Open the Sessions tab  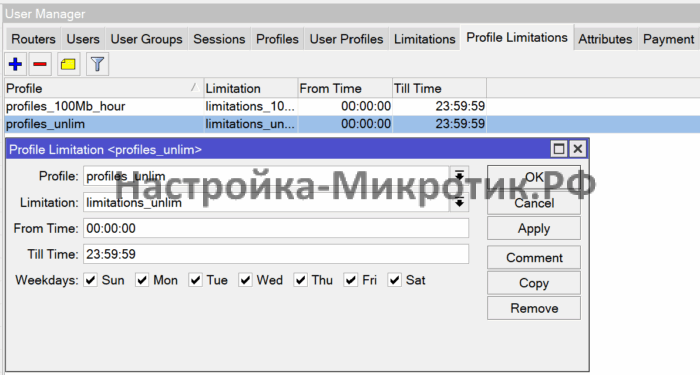click(219, 39)
